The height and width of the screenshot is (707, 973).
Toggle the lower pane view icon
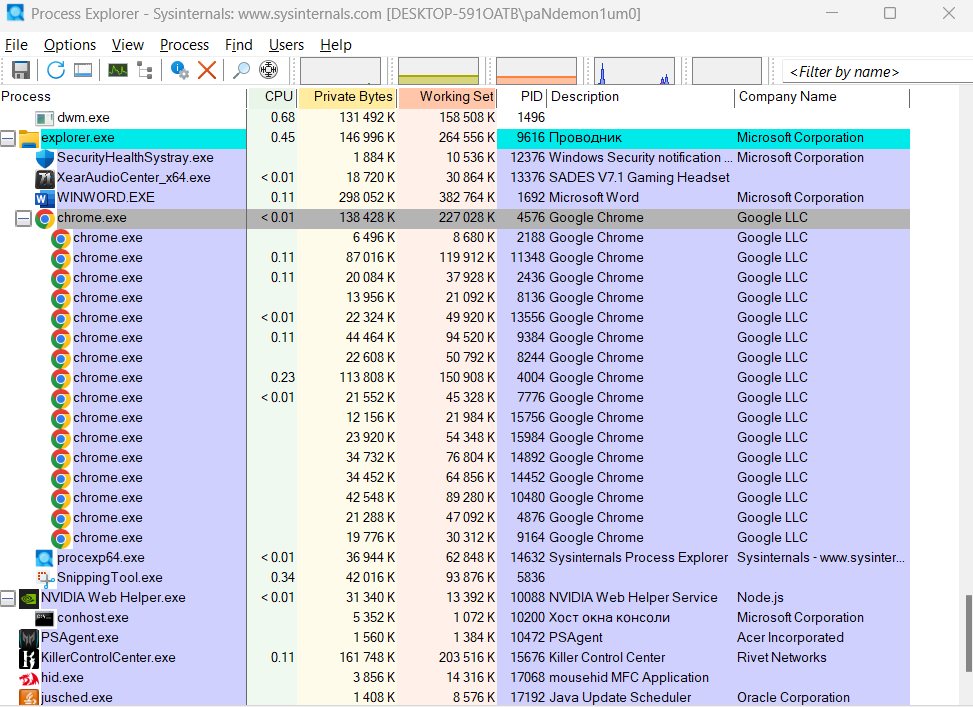tap(83, 70)
